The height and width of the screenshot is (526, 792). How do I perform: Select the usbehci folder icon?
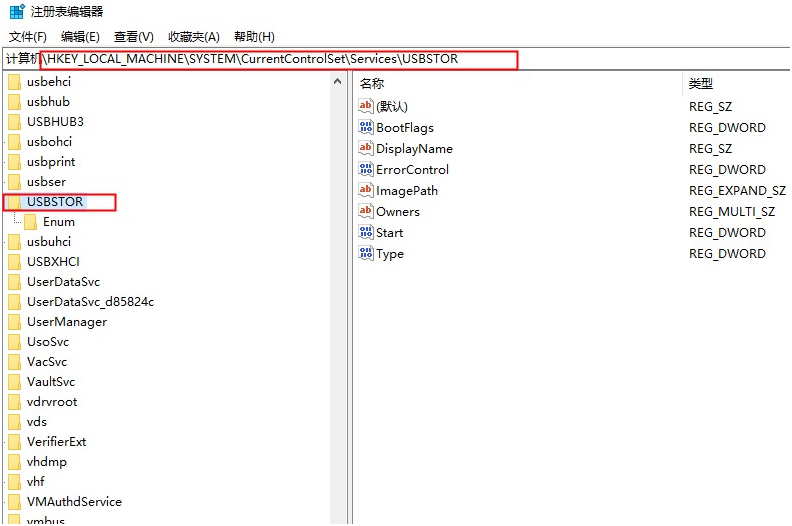[15, 82]
